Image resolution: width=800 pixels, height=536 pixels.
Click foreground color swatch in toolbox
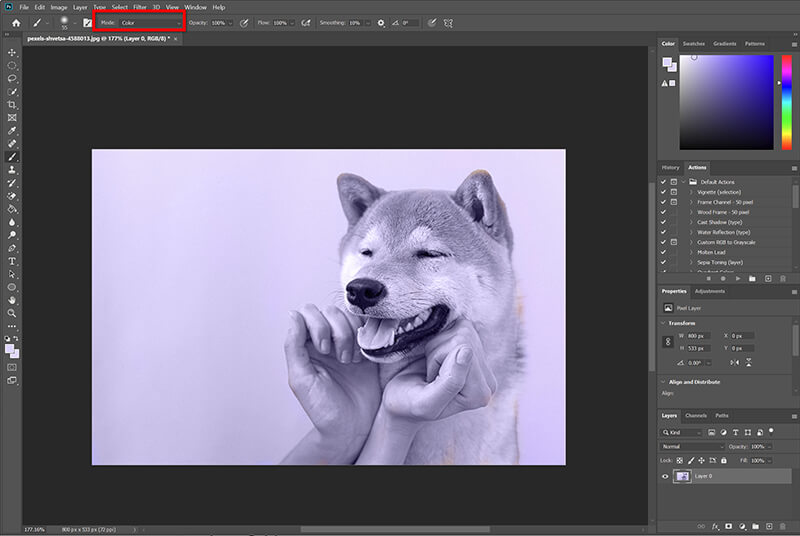coord(9,349)
